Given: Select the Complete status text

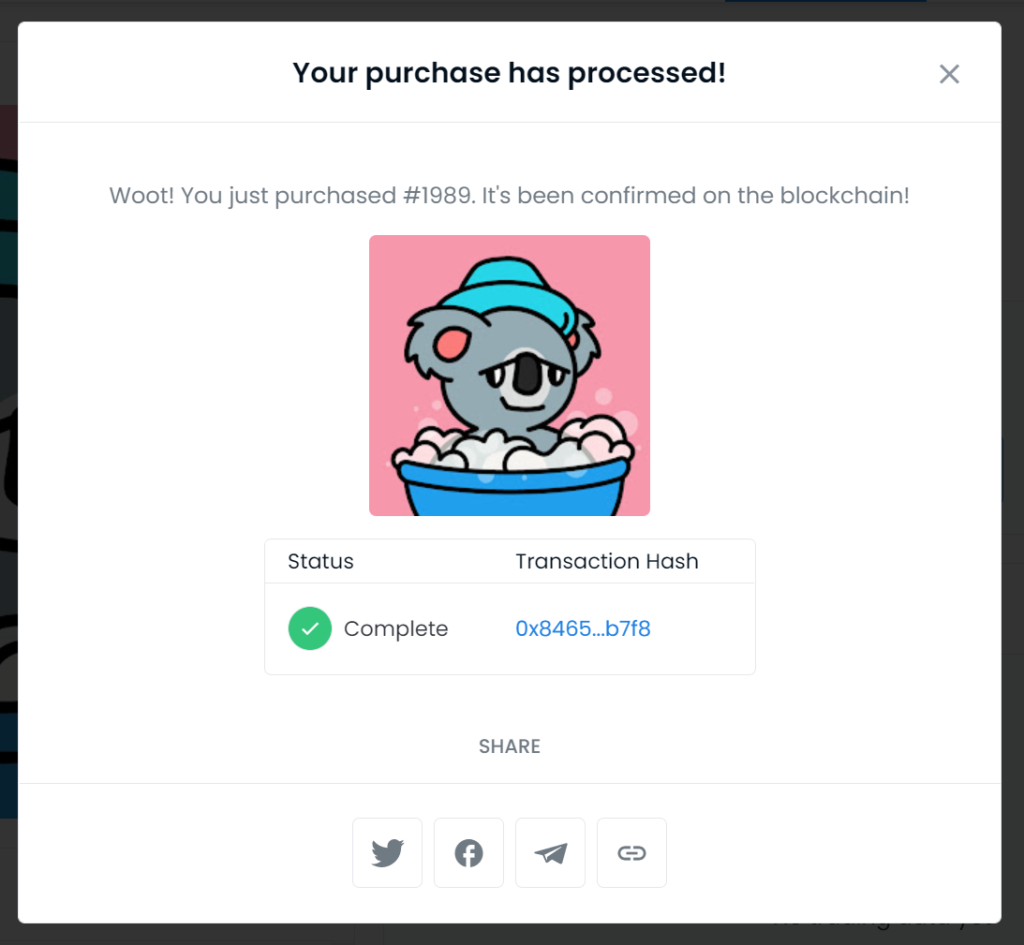Looking at the screenshot, I should point(396,628).
